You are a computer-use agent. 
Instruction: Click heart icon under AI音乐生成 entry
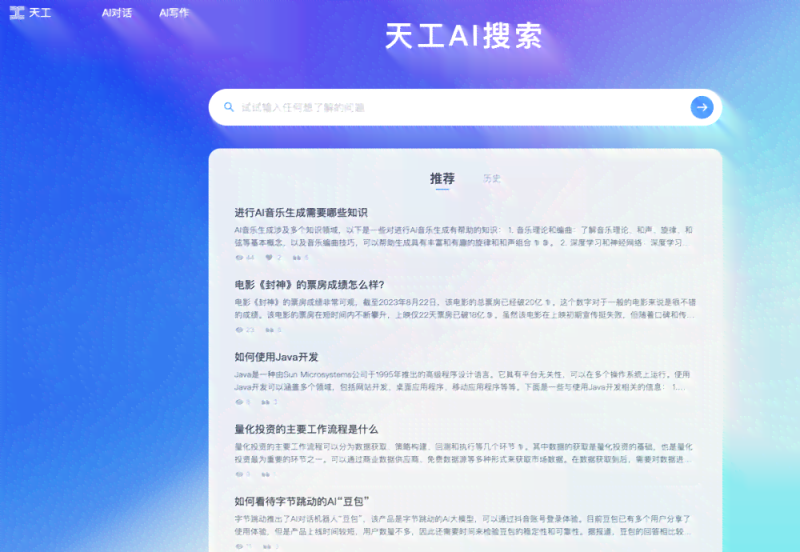click(269, 257)
